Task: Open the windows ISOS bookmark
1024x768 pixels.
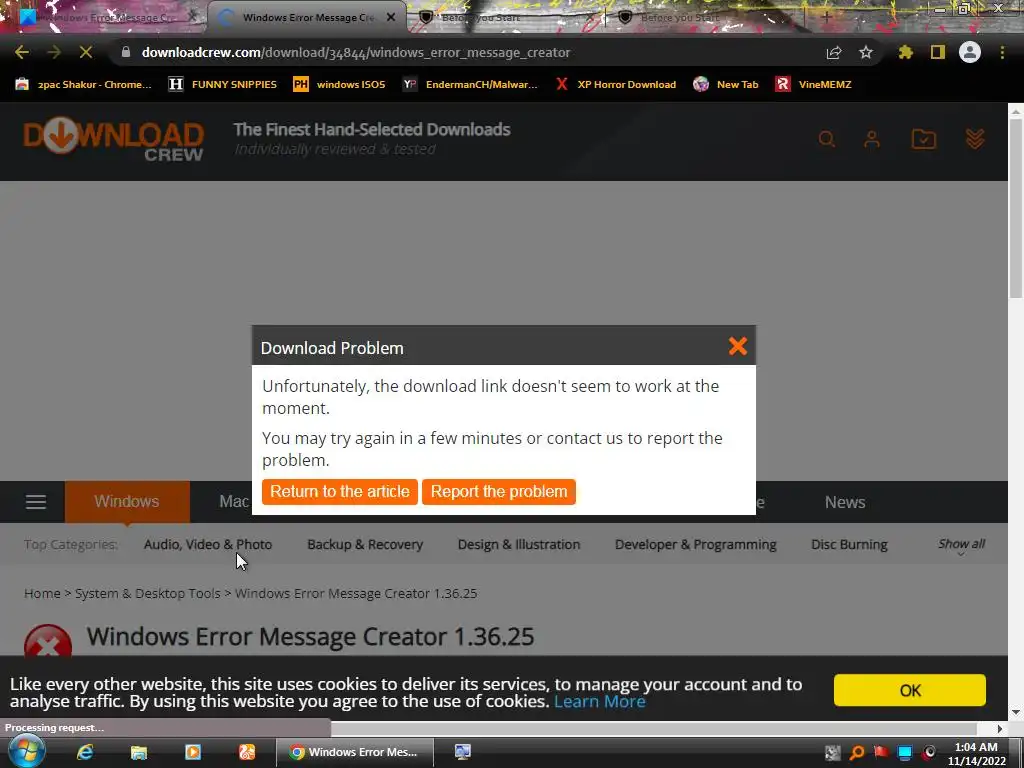Action: click(x=339, y=84)
